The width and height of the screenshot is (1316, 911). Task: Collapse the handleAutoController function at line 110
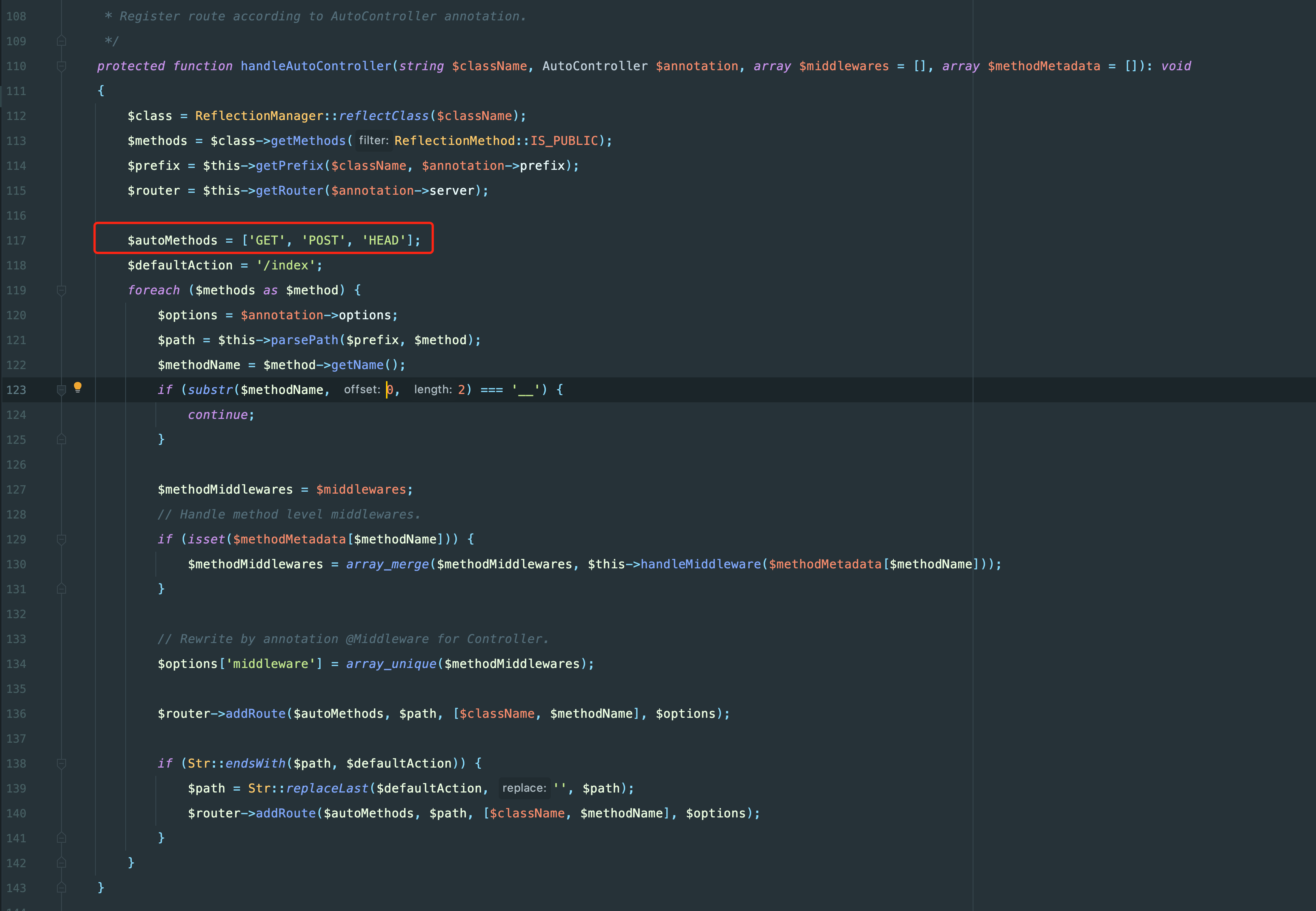61,66
